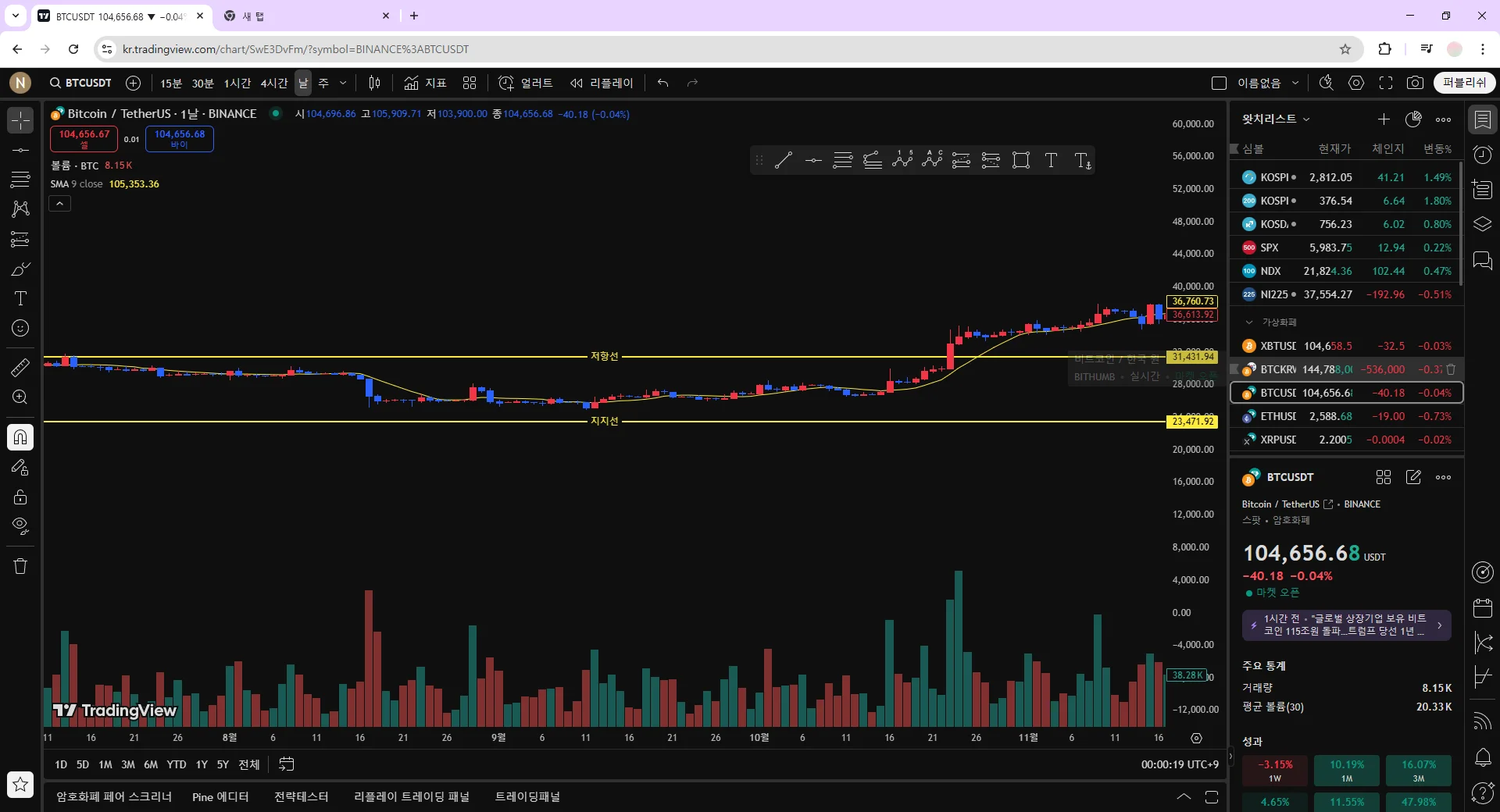Viewport: 1500px width, 812px height.
Task: Open the notifications bell
Action: [1482, 757]
